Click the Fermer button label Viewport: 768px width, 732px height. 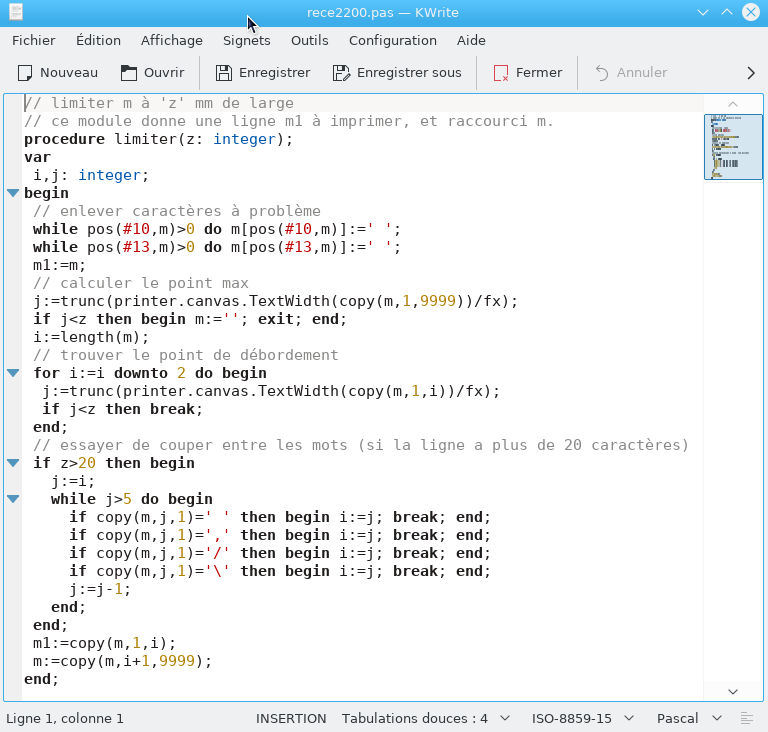tap(539, 73)
